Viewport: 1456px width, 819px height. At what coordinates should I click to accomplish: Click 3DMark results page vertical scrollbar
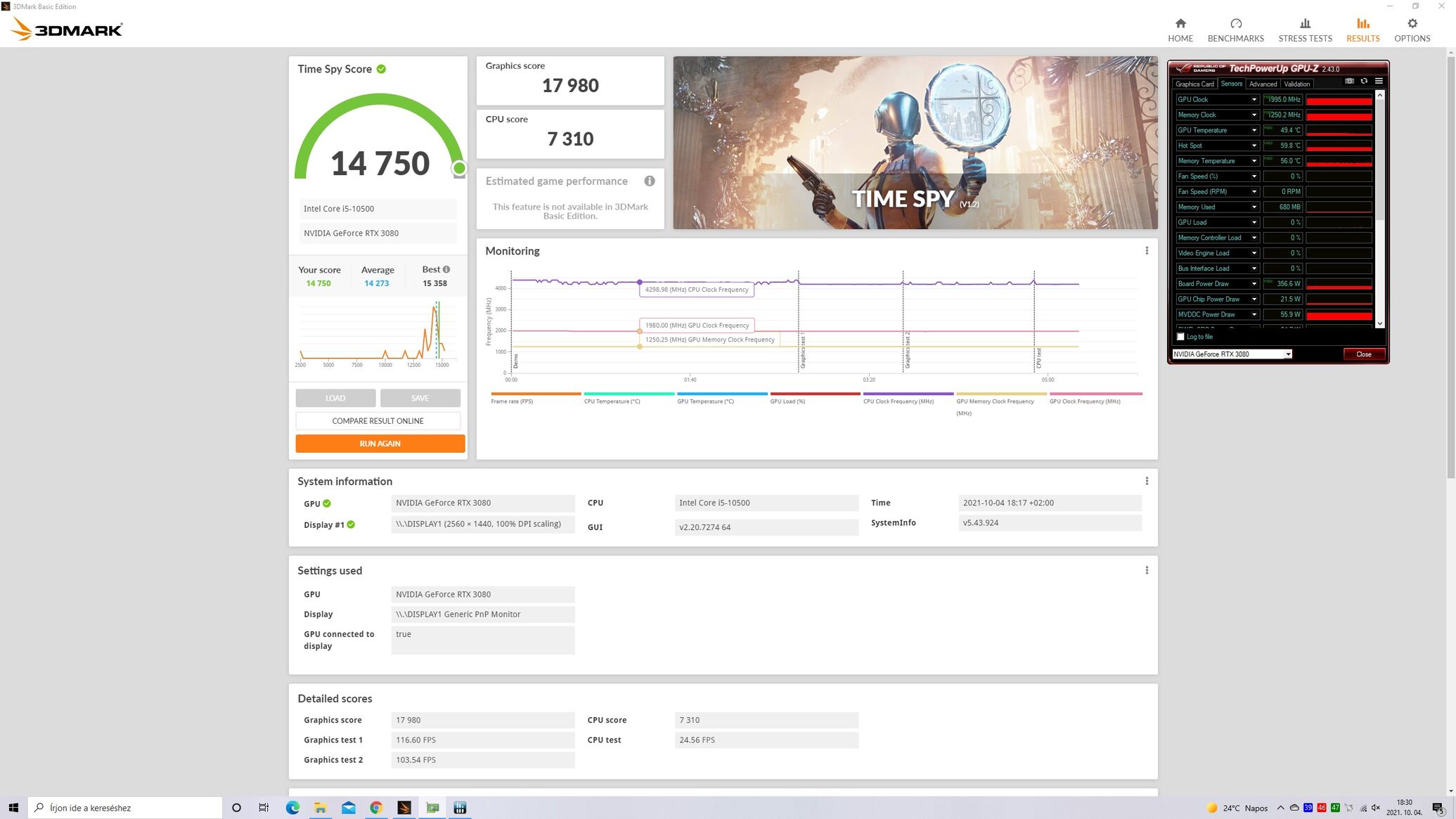[1450, 267]
